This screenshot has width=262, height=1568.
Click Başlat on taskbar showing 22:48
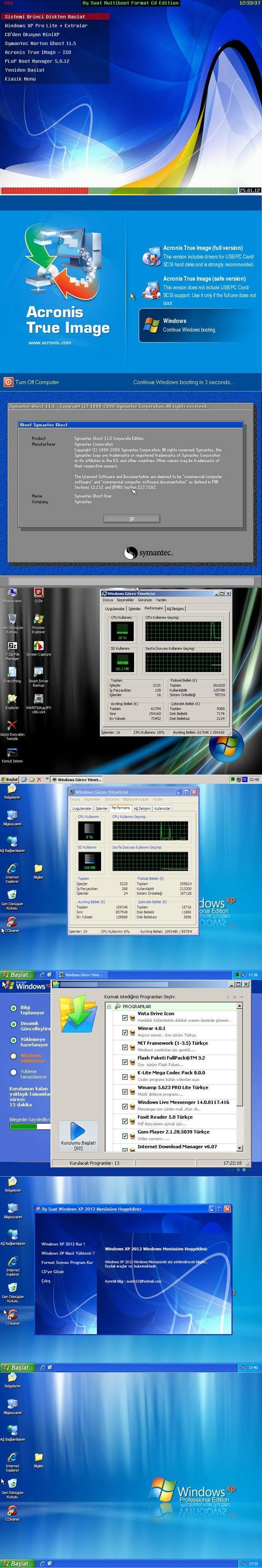coord(9,779)
